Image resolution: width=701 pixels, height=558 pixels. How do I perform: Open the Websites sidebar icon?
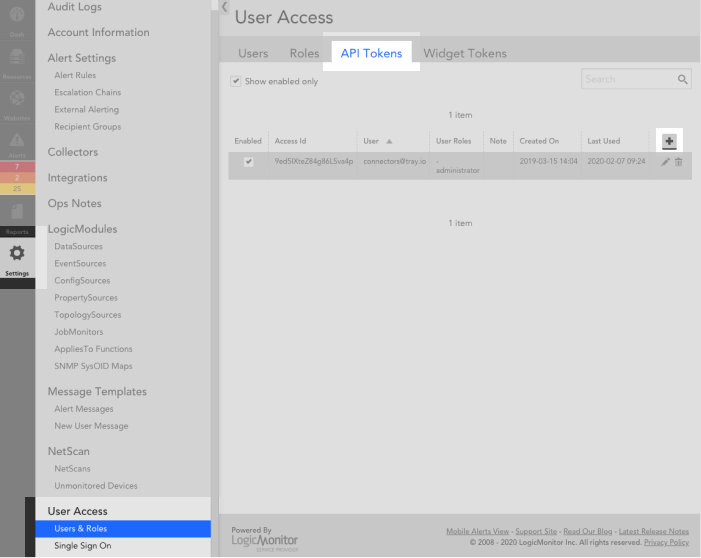pyautogui.click(x=17, y=102)
